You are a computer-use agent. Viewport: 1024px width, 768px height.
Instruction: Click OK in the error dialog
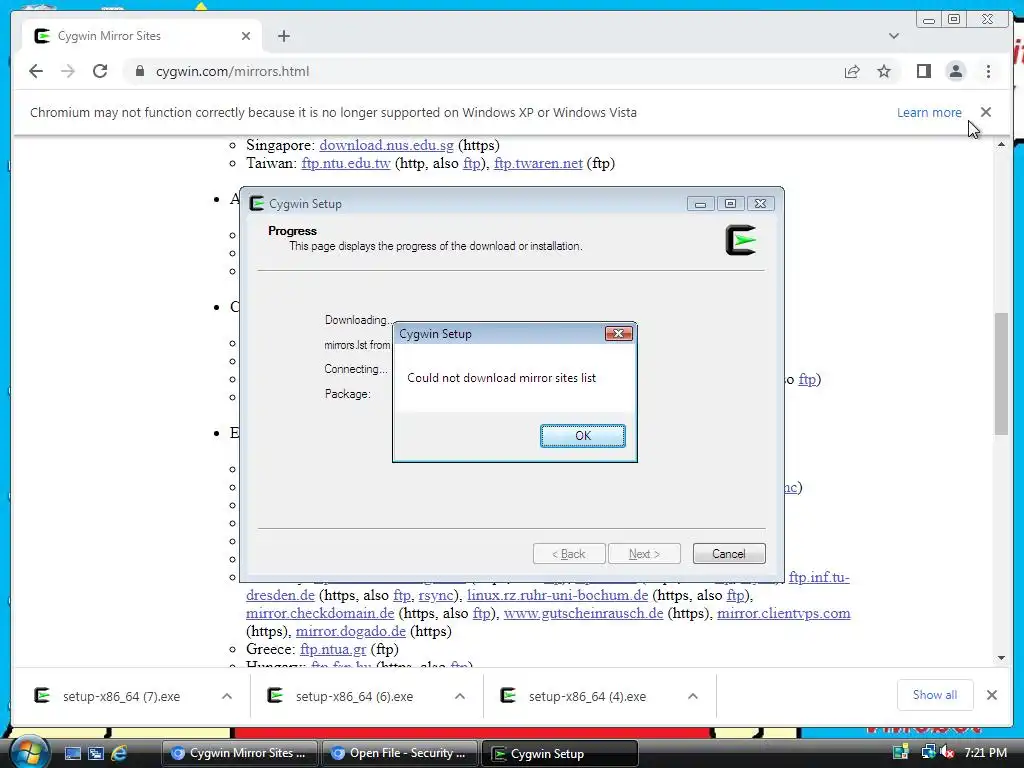click(583, 436)
